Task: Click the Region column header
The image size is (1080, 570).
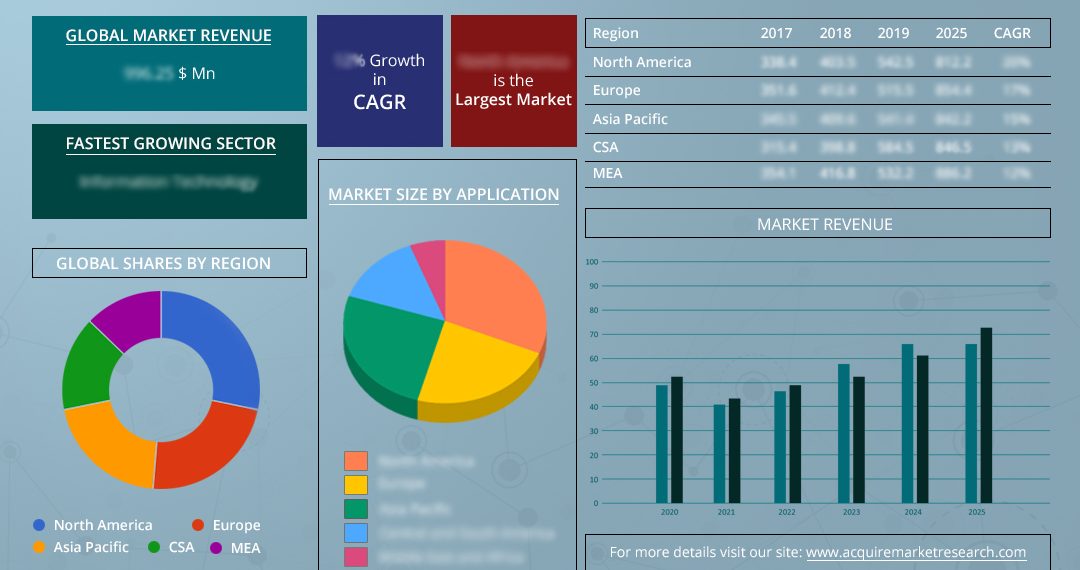Action: 616,33
